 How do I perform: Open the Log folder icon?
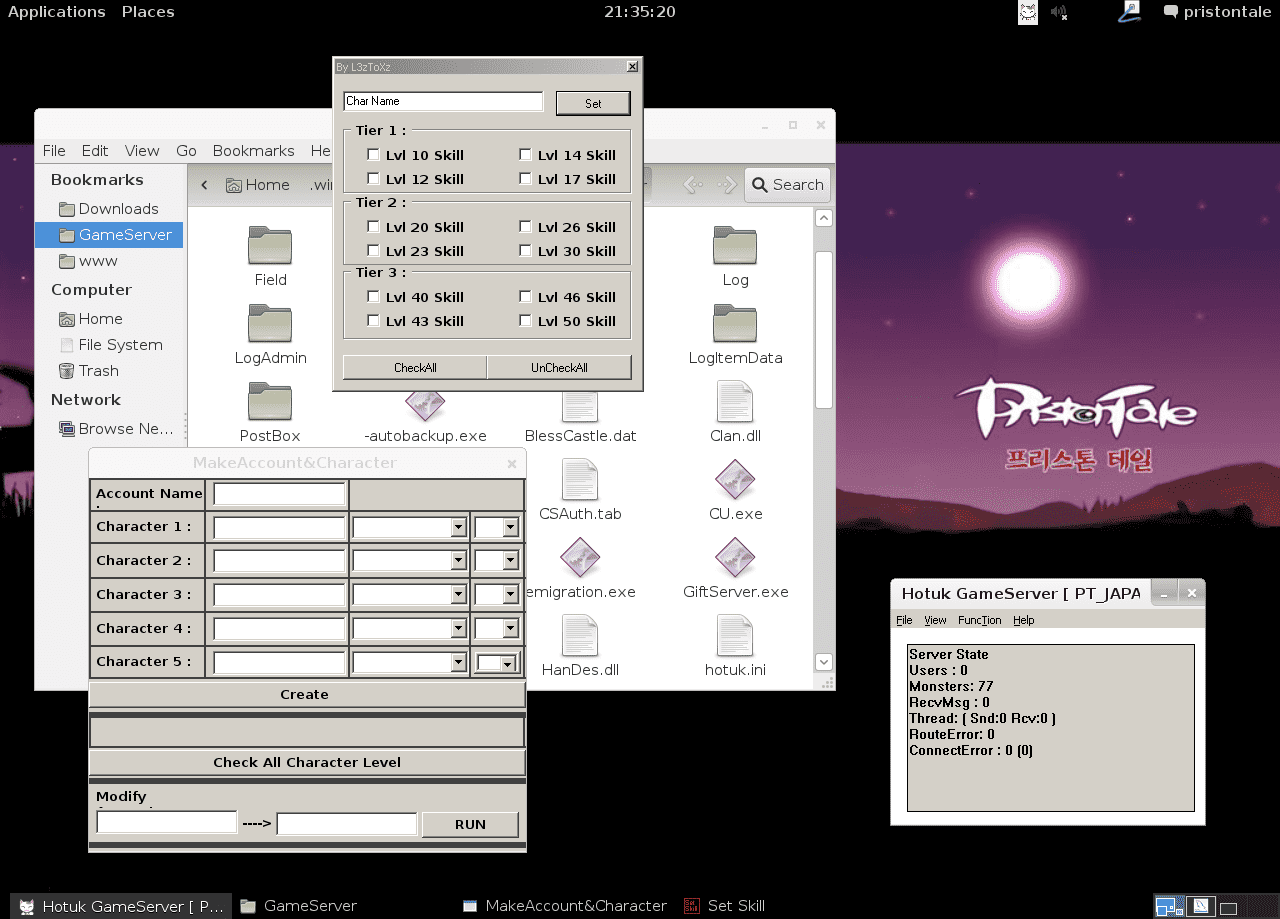click(735, 246)
